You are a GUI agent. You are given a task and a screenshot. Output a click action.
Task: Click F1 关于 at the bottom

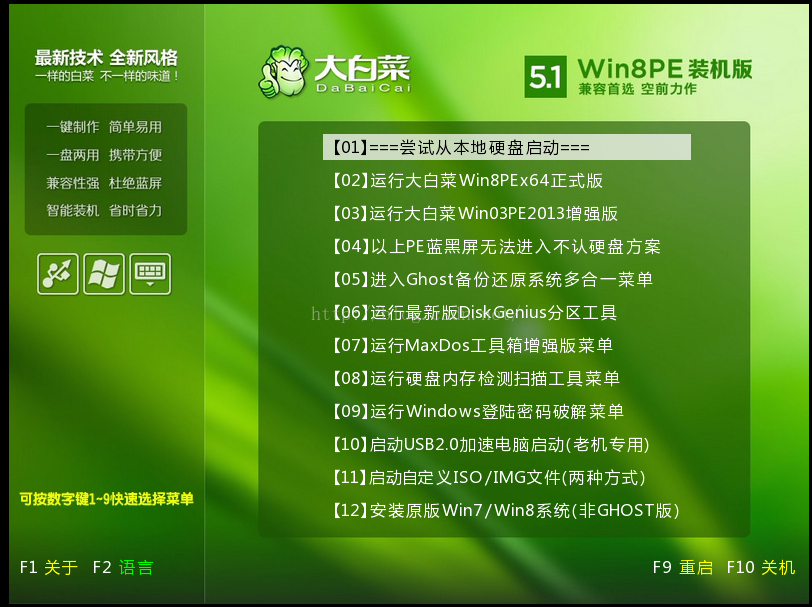[49, 568]
